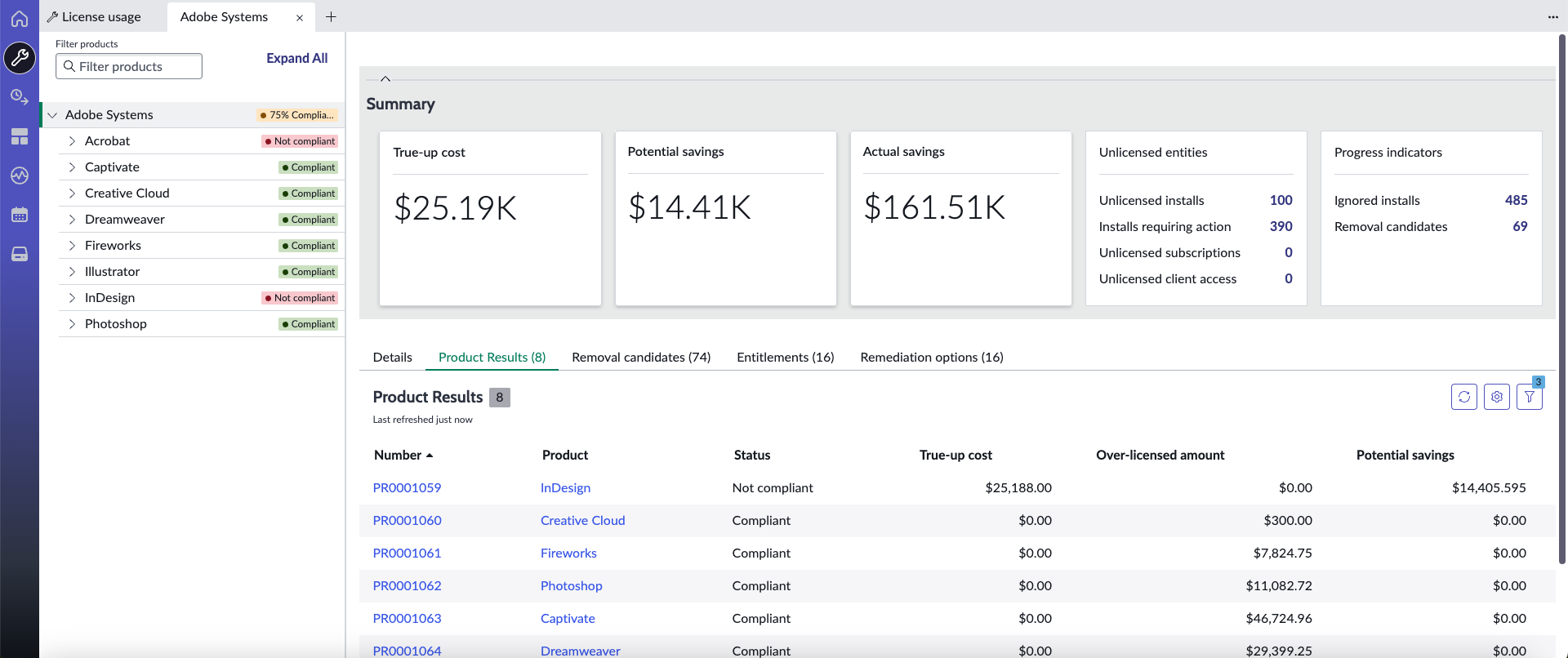The image size is (1568, 658).
Task: Open the Removal candidates (74) tab
Action: [x=641, y=357]
